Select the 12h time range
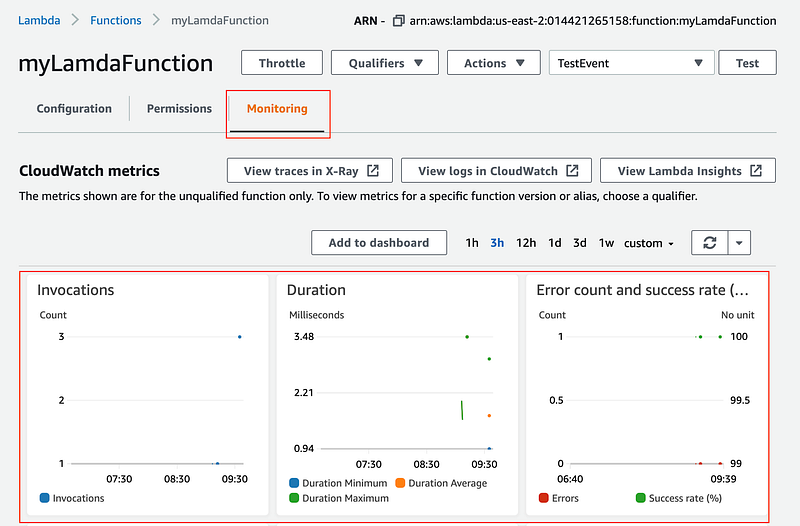 click(x=526, y=243)
